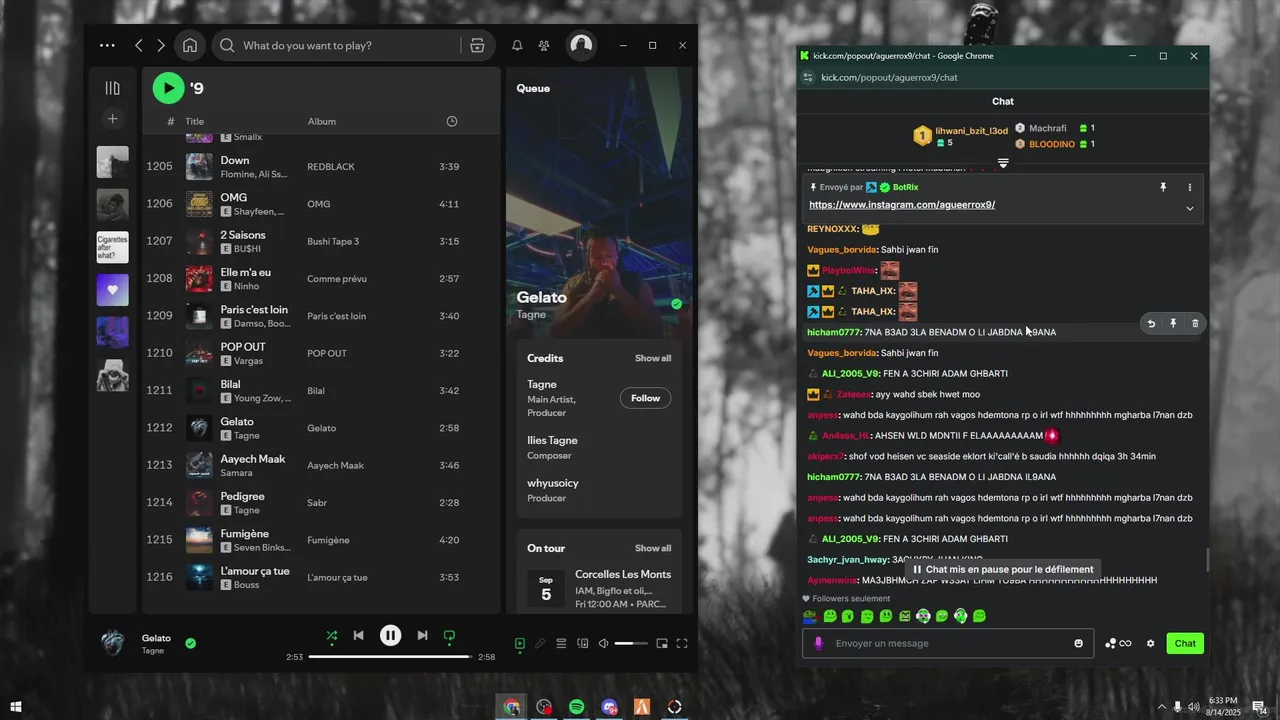
Task: Toggle the lyrics microphone icon
Action: click(x=540, y=644)
